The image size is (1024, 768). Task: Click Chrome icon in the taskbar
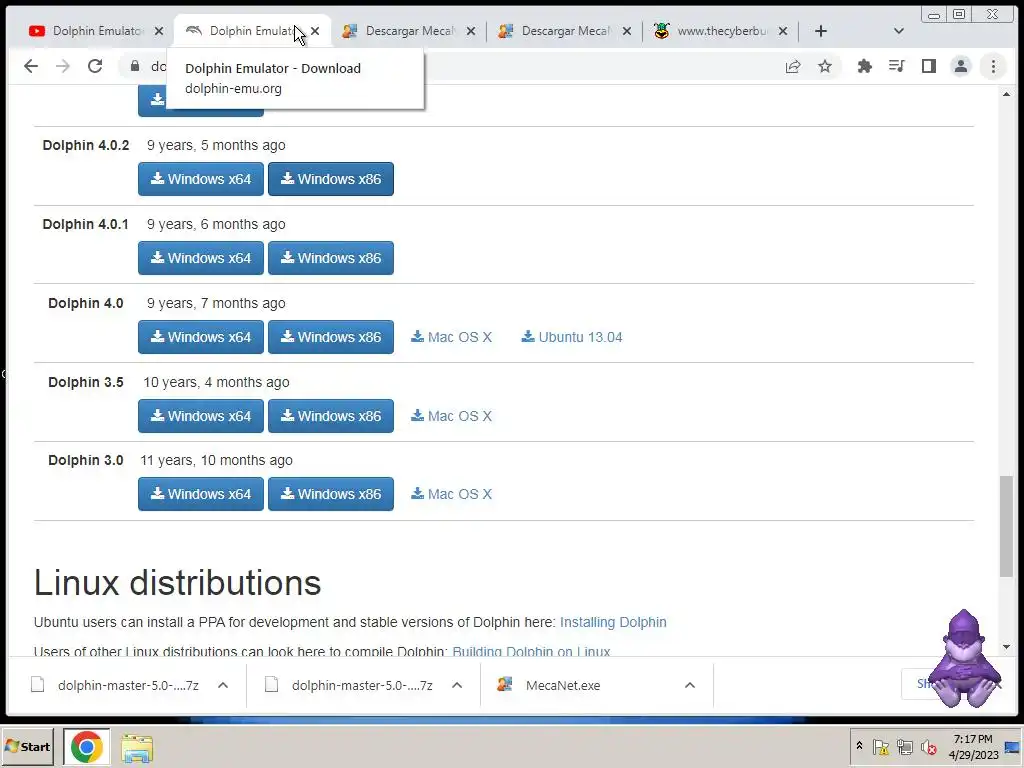click(86, 746)
